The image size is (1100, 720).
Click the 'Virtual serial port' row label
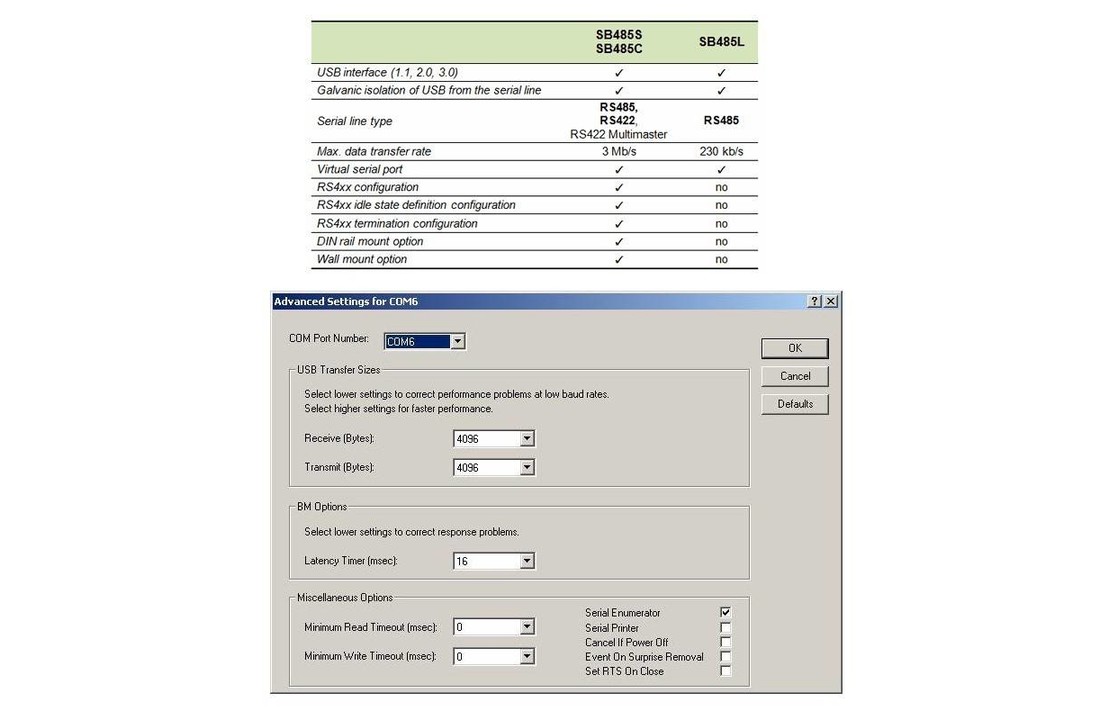coord(360,169)
